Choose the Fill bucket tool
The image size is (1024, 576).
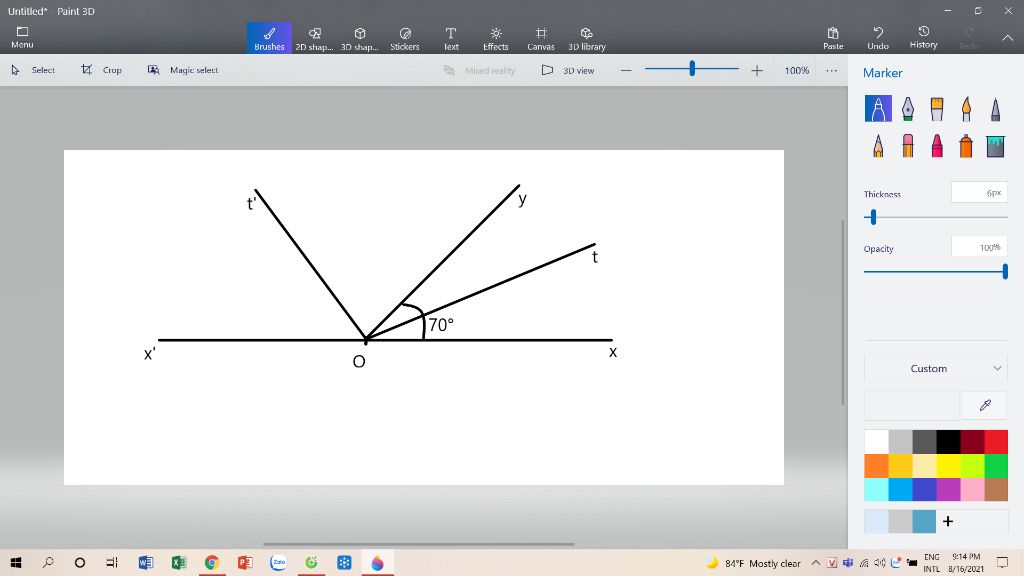[995, 146]
